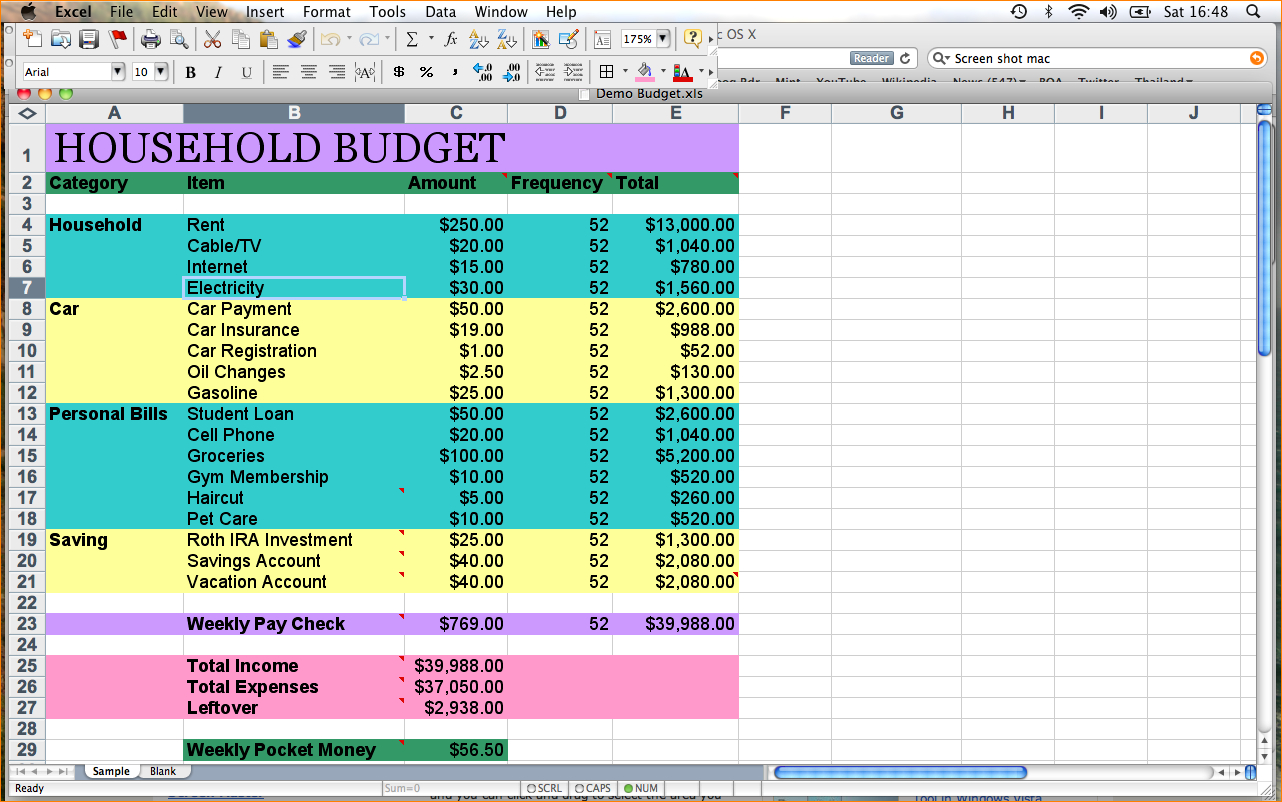Click the Sort Ascending icon

click(478, 38)
